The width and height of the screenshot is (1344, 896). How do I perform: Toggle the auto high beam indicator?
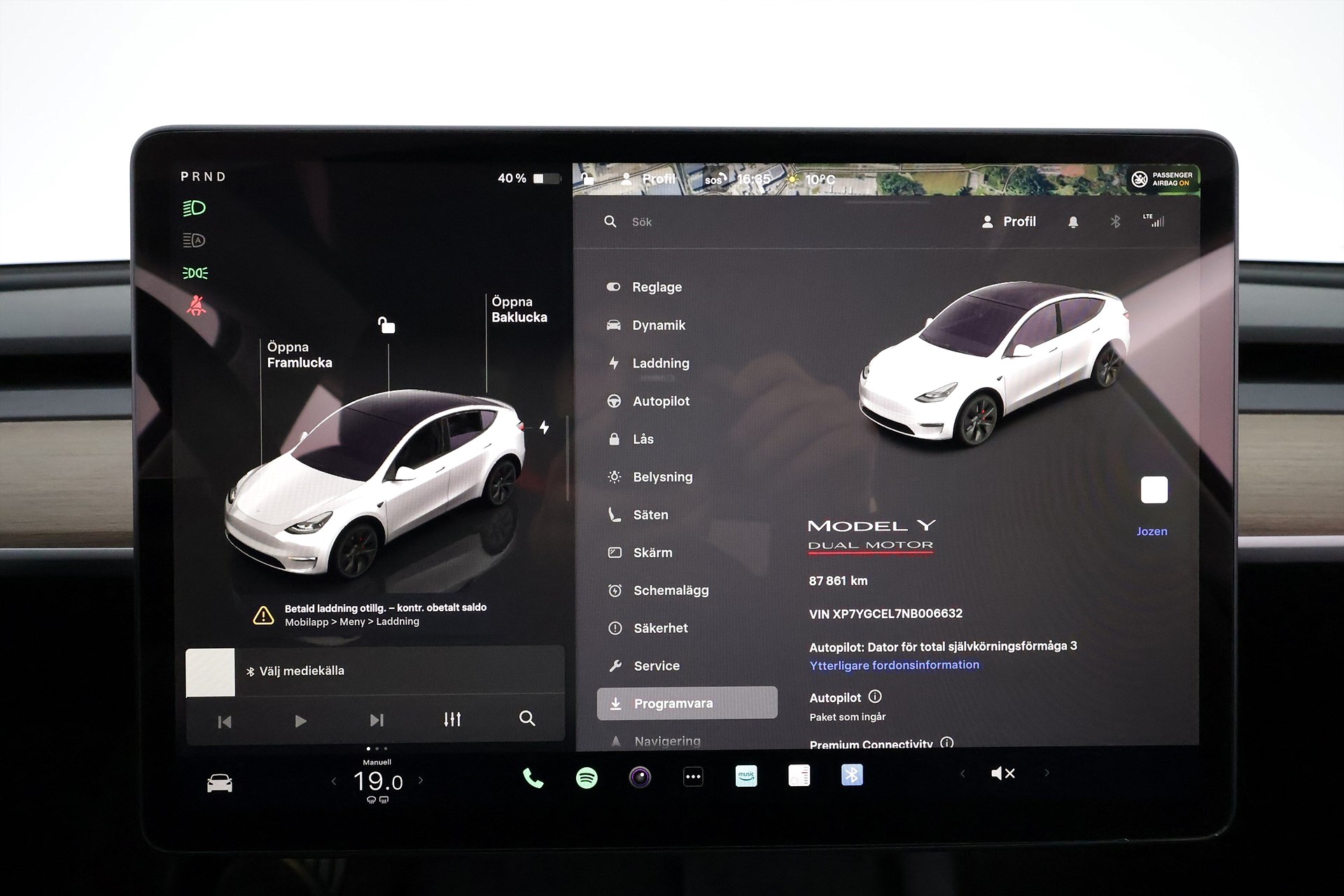click(x=194, y=241)
